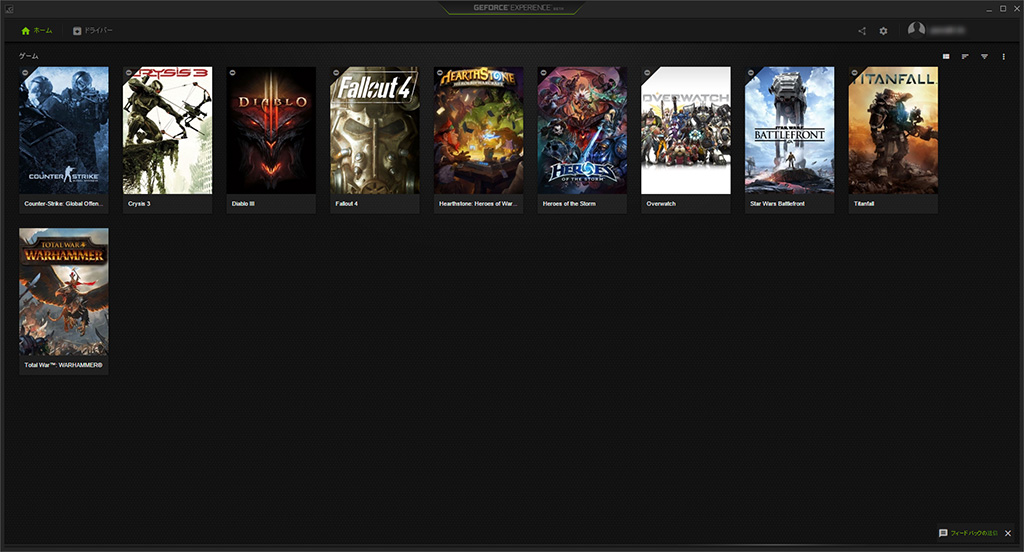The image size is (1024, 552).
Task: Select the Crysis 3 game cover
Action: [x=167, y=130]
